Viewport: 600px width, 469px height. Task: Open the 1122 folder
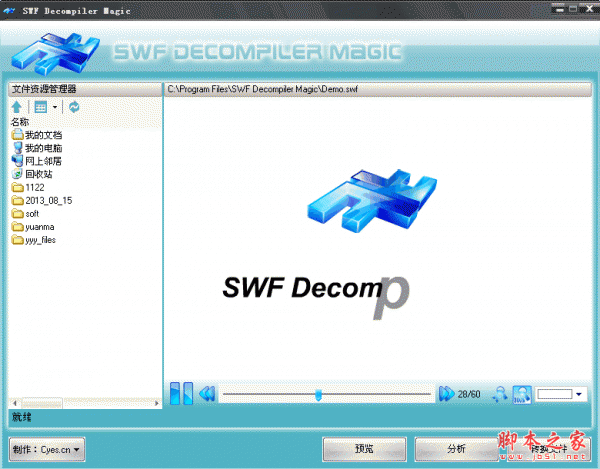(x=28, y=187)
